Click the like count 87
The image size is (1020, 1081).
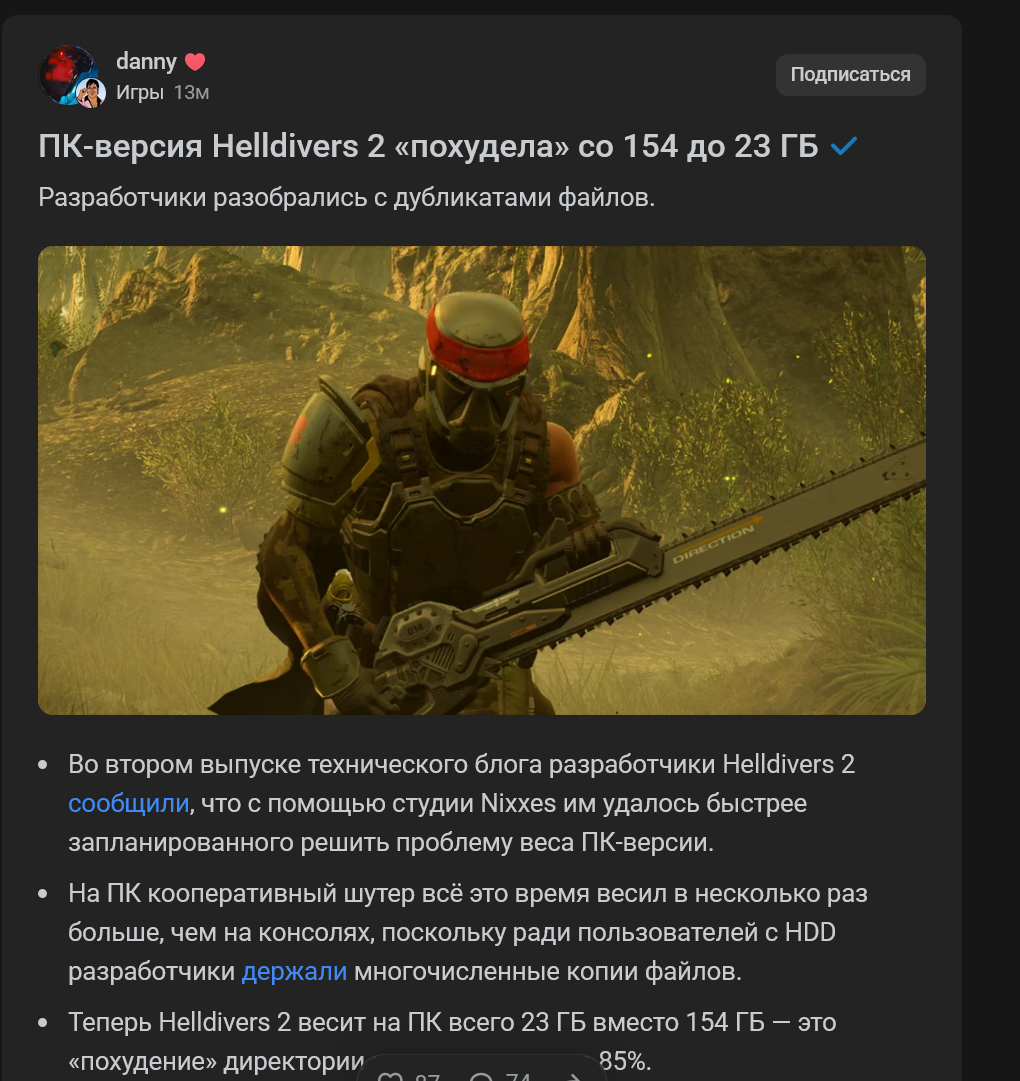427,1076
